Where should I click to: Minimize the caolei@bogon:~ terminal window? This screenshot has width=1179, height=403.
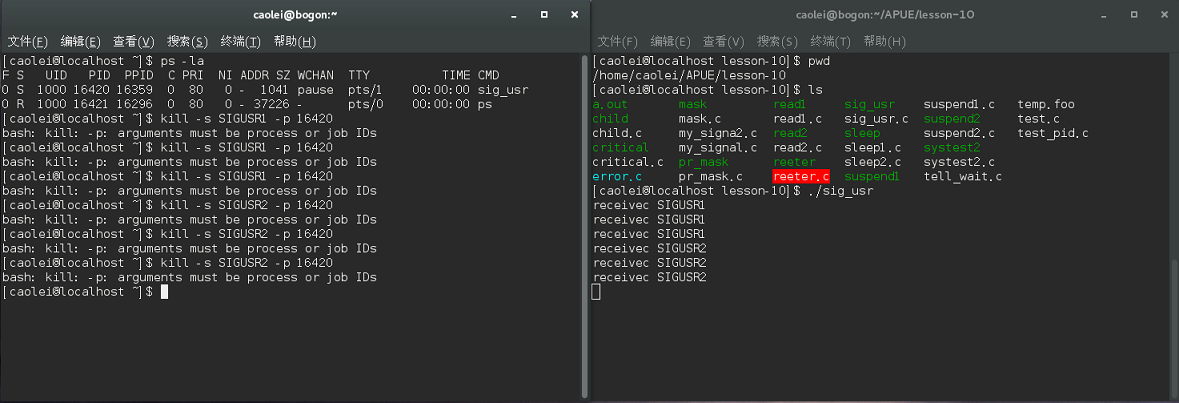[514, 14]
